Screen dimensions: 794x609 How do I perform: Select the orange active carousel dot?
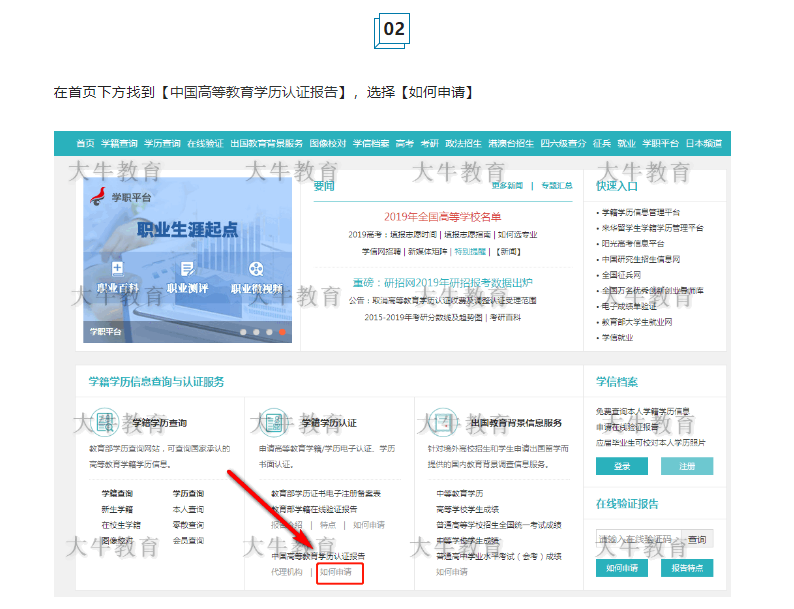282,332
